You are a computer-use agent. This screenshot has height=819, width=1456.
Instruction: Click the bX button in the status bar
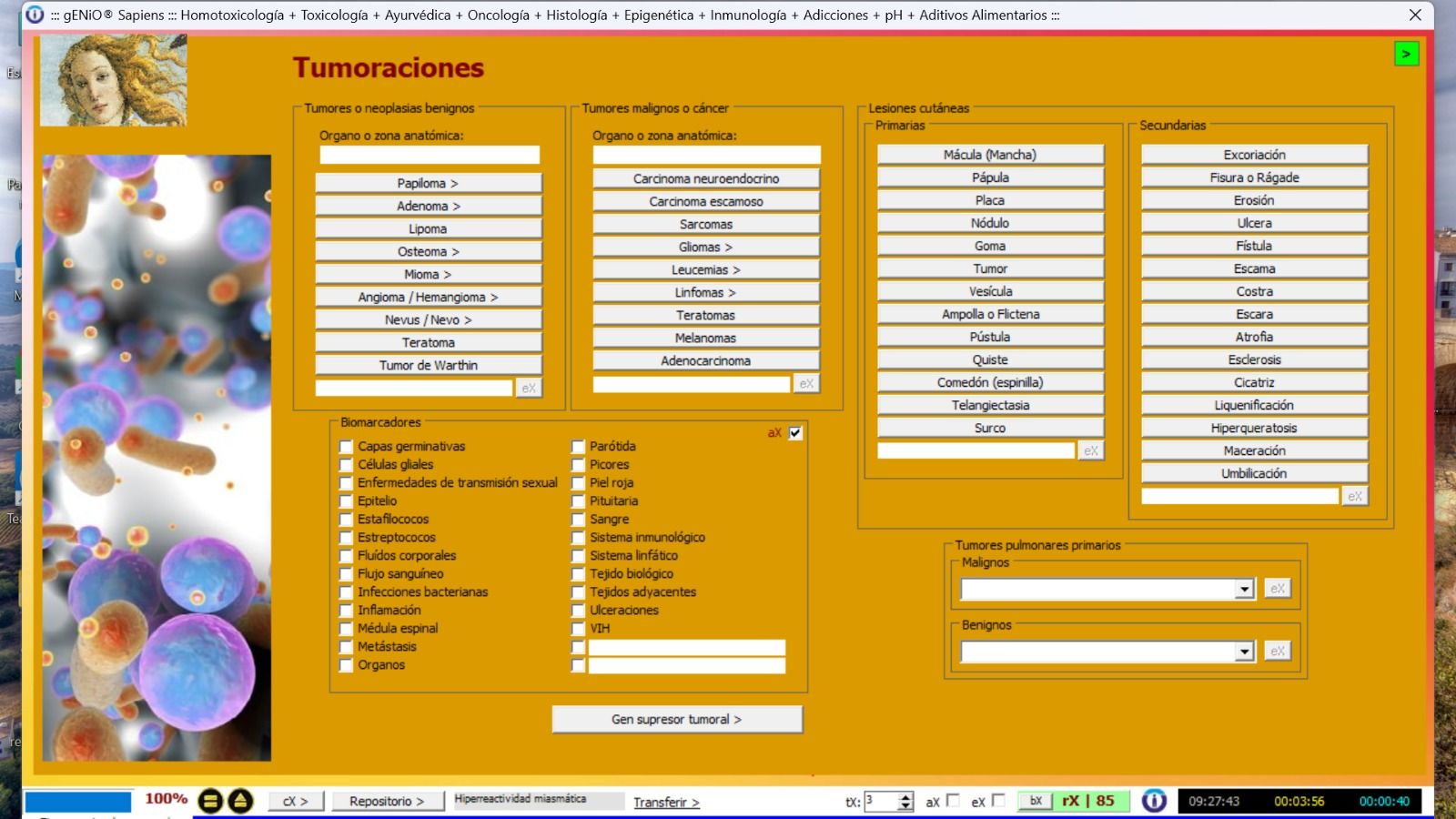pyautogui.click(x=1036, y=801)
